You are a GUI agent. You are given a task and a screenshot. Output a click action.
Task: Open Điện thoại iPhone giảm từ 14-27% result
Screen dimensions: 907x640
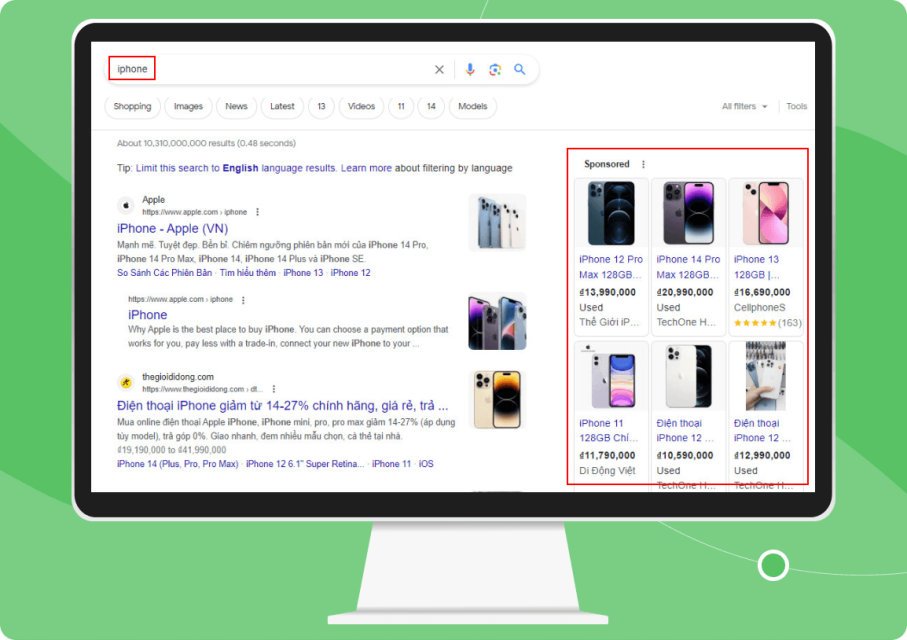click(282, 406)
